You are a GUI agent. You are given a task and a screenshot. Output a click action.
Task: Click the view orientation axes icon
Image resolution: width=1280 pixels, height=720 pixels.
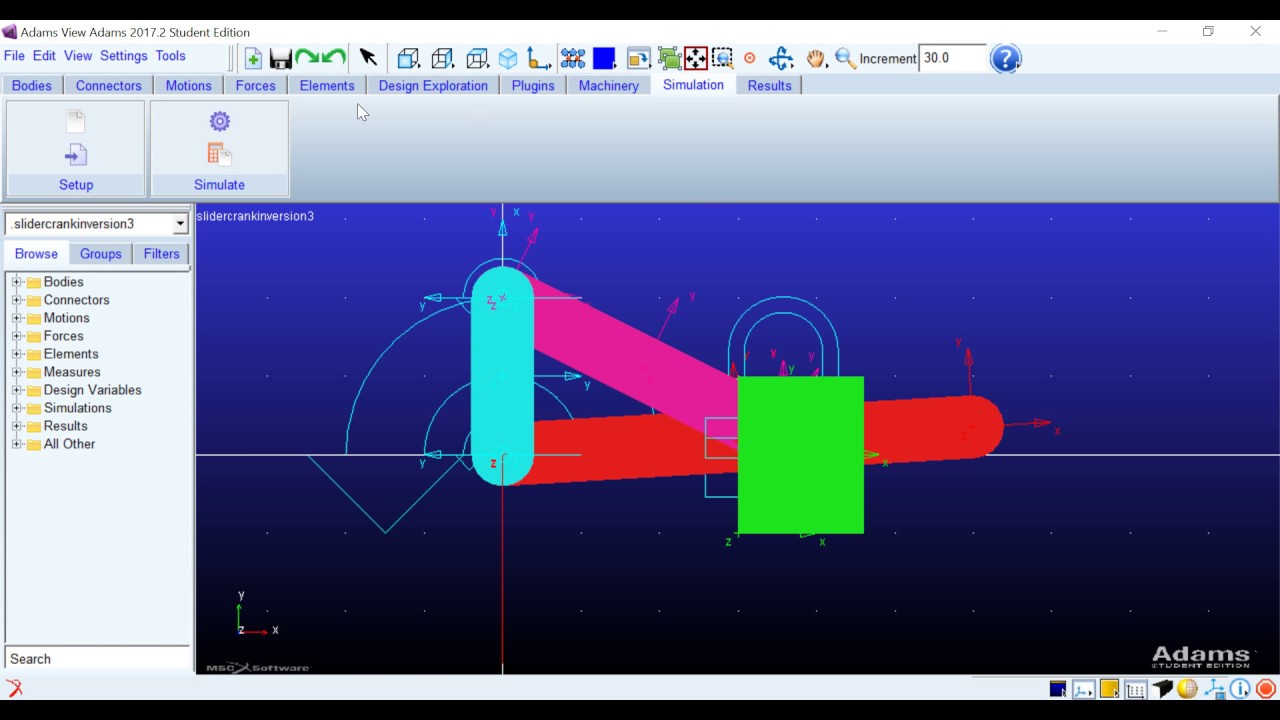(538, 58)
